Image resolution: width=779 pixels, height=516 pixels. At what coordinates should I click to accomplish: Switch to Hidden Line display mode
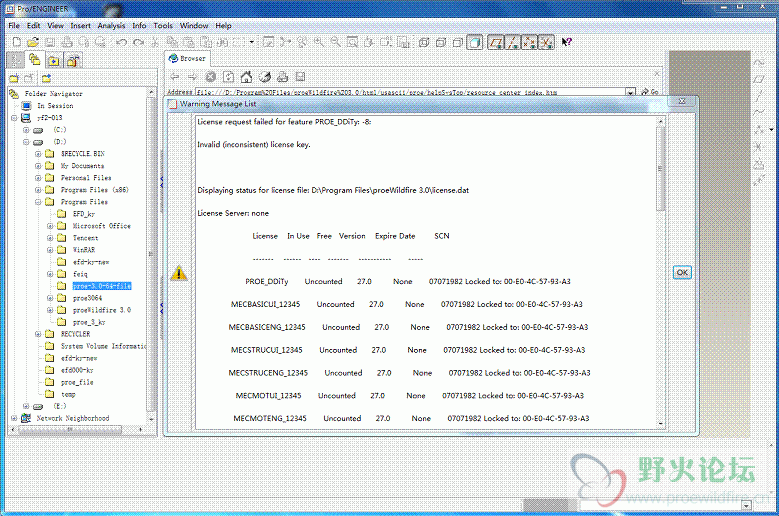[441, 43]
